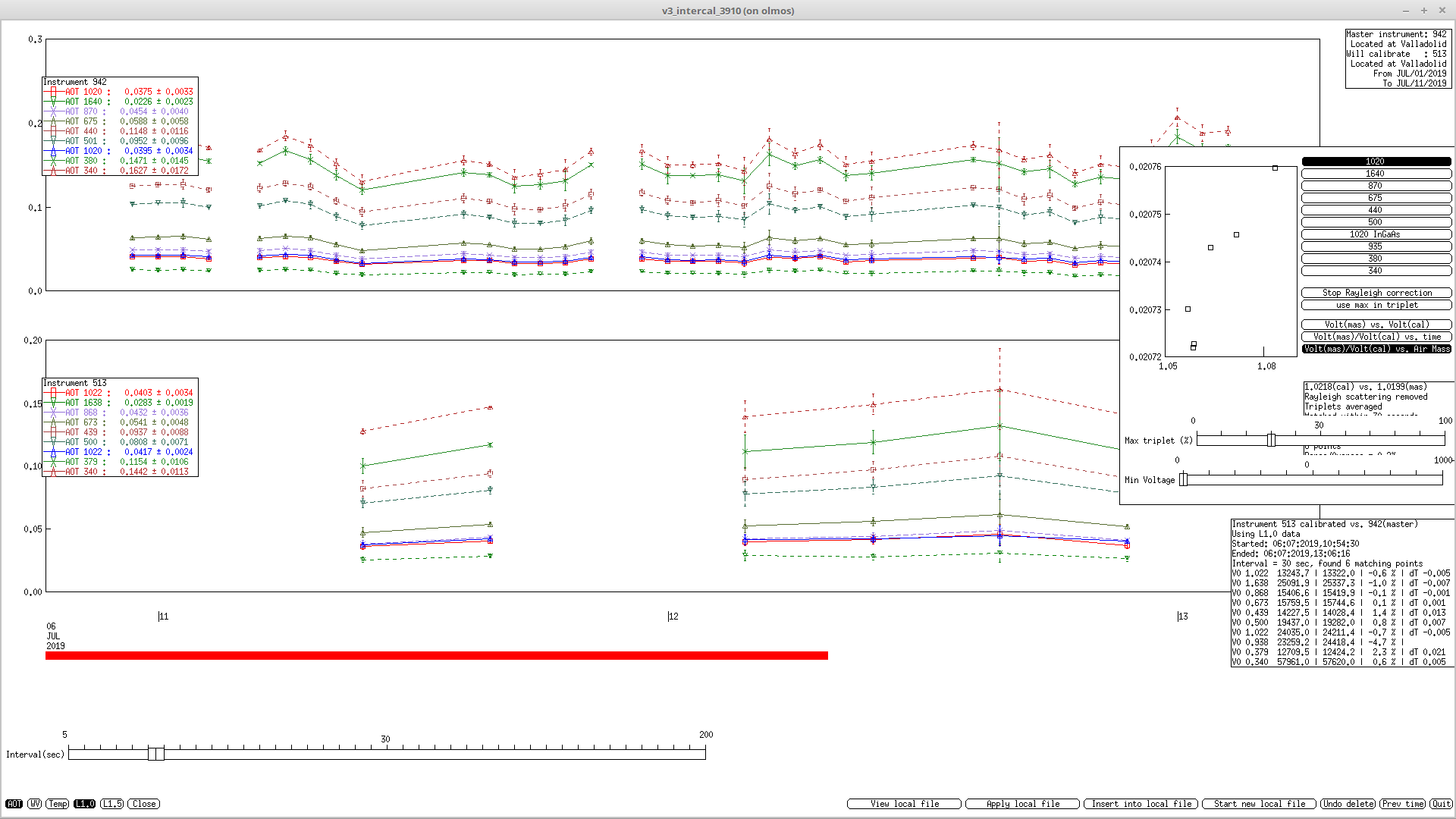Select the 1640 wavelength channel button
The width and height of the screenshot is (1456, 819).
1376,174
